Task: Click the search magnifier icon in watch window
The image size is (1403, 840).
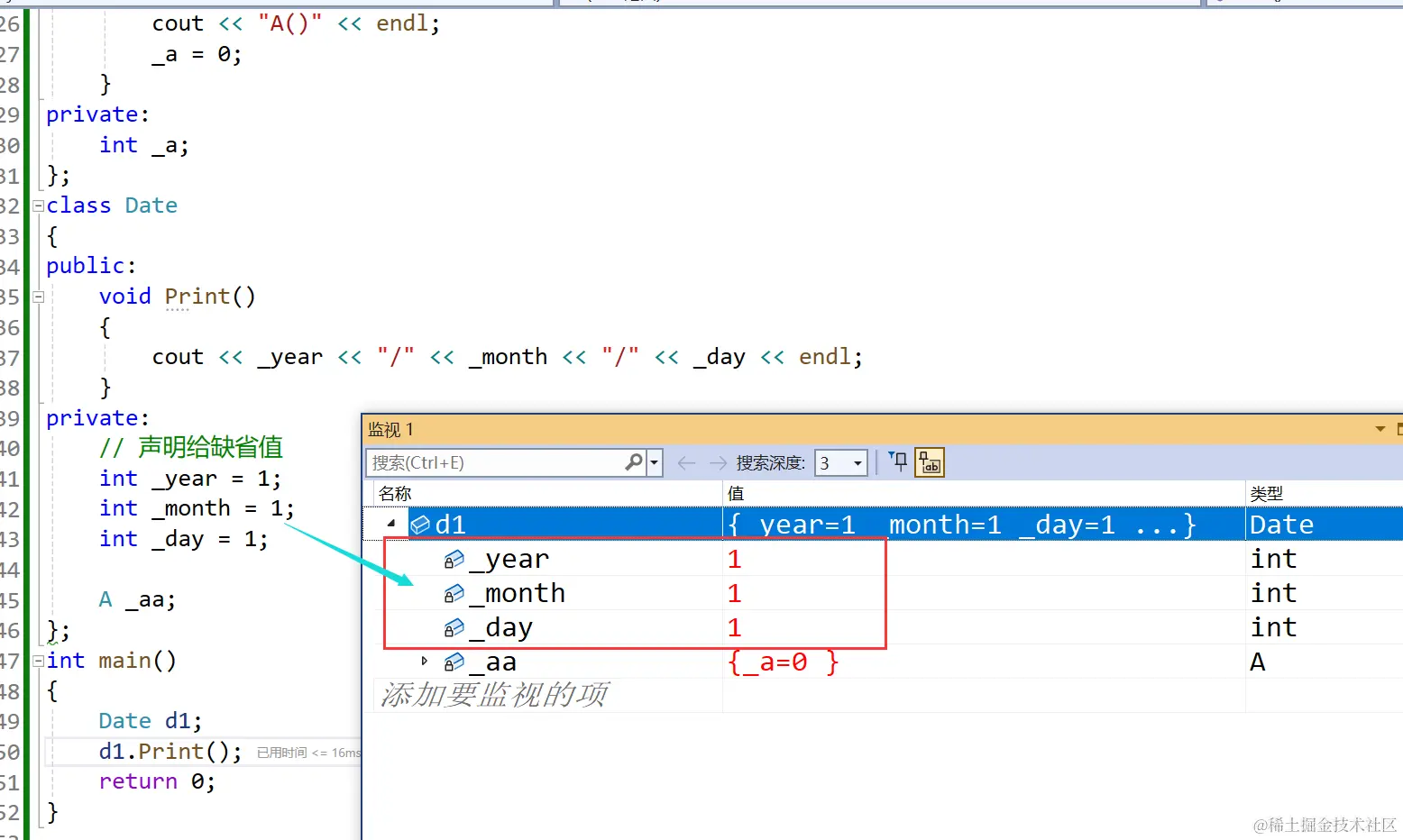Action: (634, 462)
